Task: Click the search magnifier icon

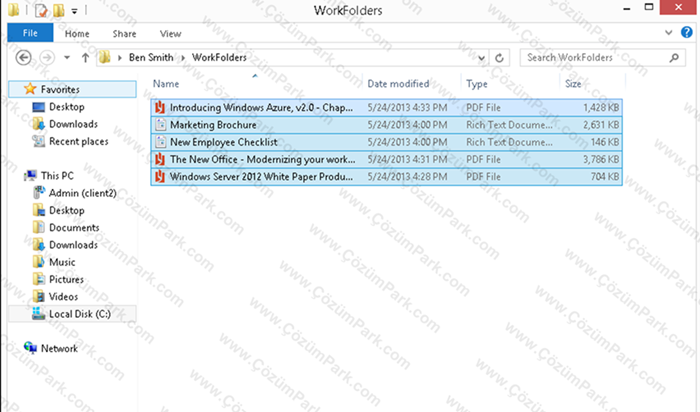Action: click(674, 58)
